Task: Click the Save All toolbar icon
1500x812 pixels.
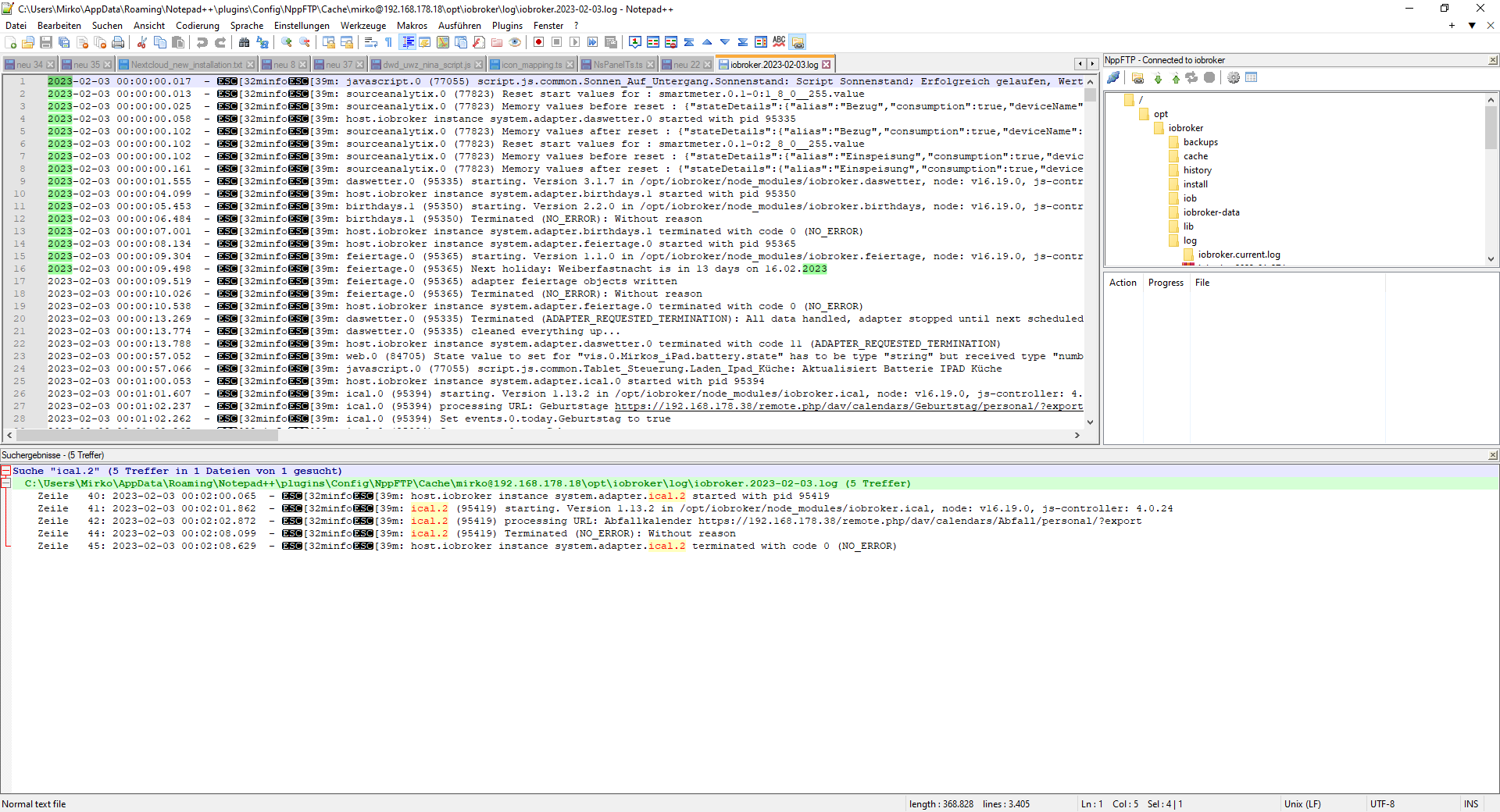Action: point(64,42)
